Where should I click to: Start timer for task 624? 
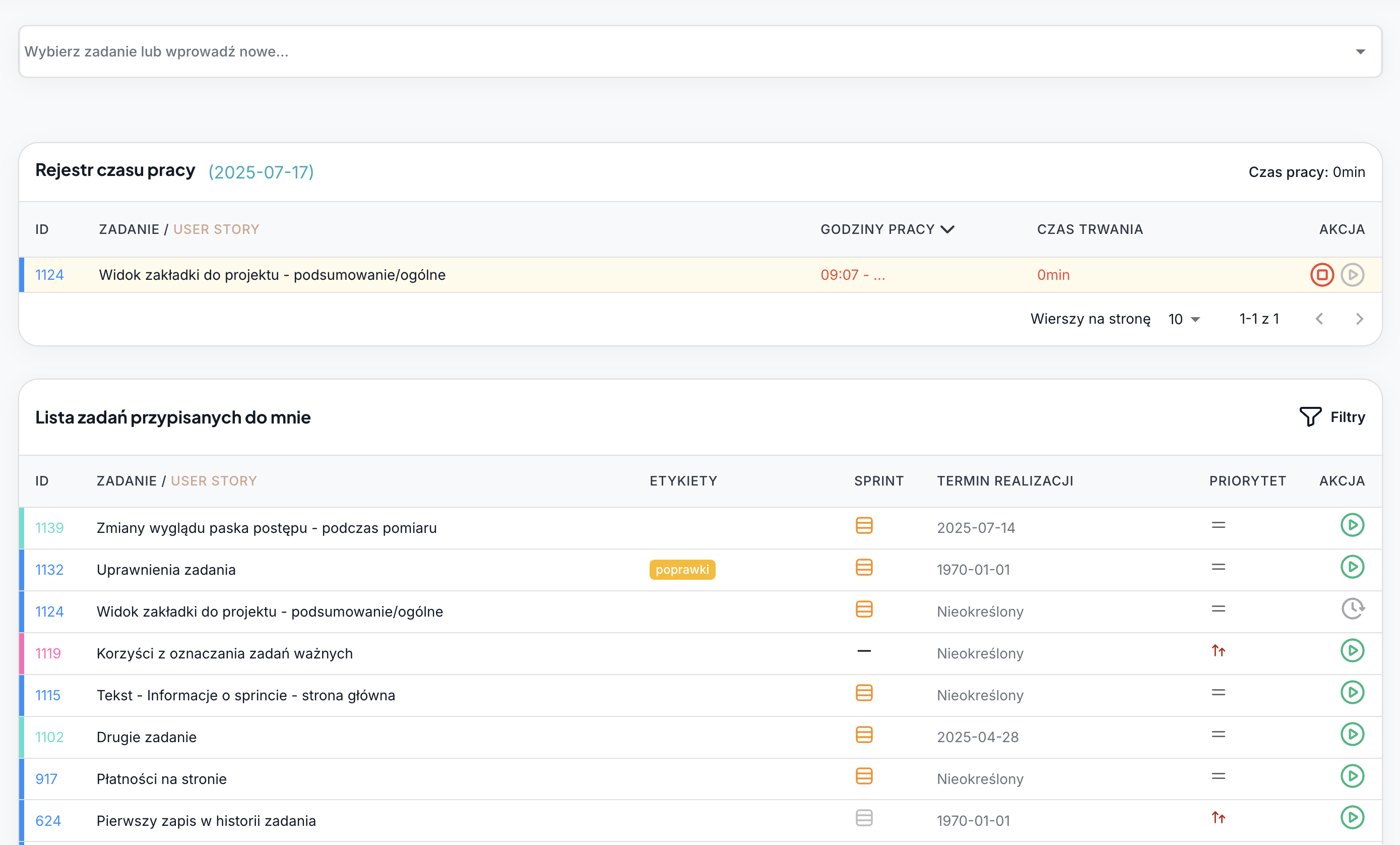click(x=1352, y=818)
